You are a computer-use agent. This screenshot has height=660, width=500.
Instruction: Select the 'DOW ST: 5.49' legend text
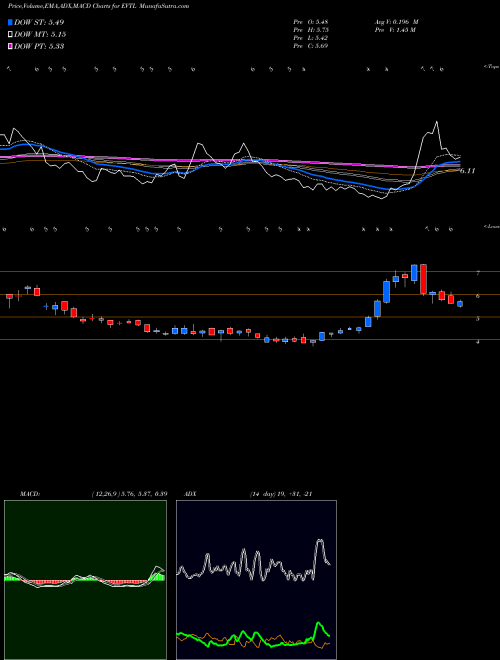(x=39, y=22)
